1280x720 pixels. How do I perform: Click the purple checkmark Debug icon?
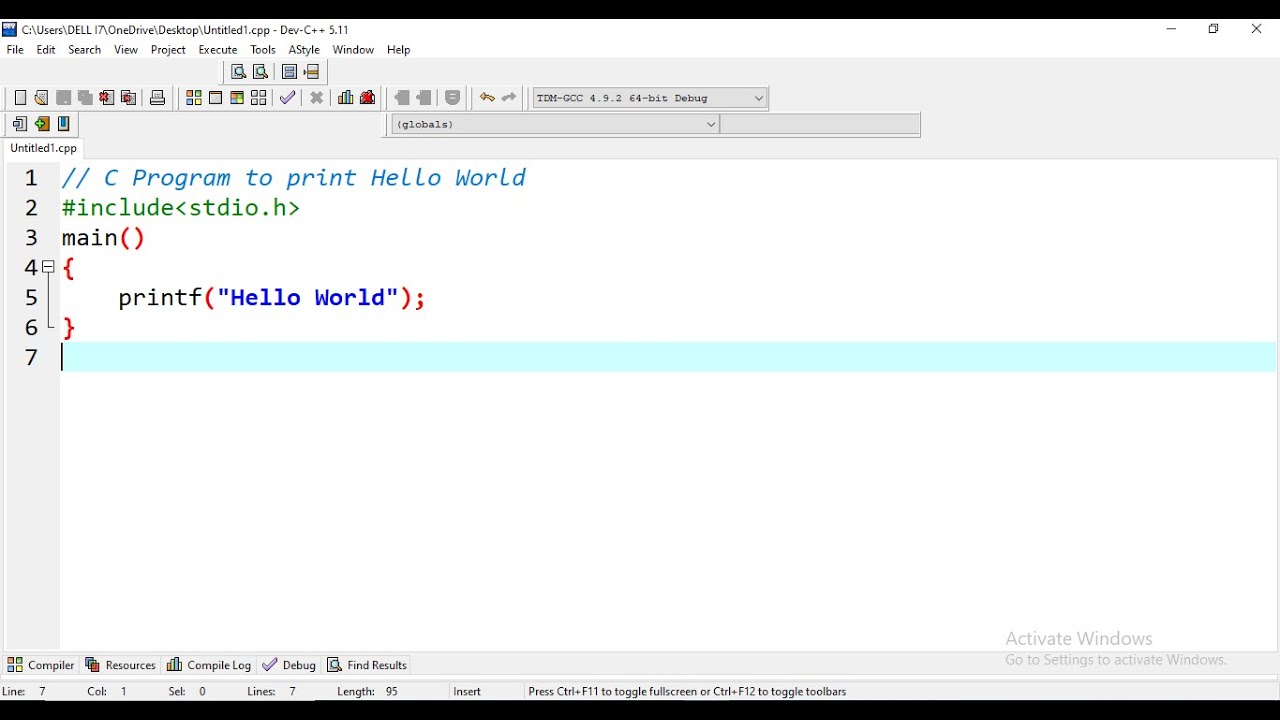pyautogui.click(x=288, y=98)
